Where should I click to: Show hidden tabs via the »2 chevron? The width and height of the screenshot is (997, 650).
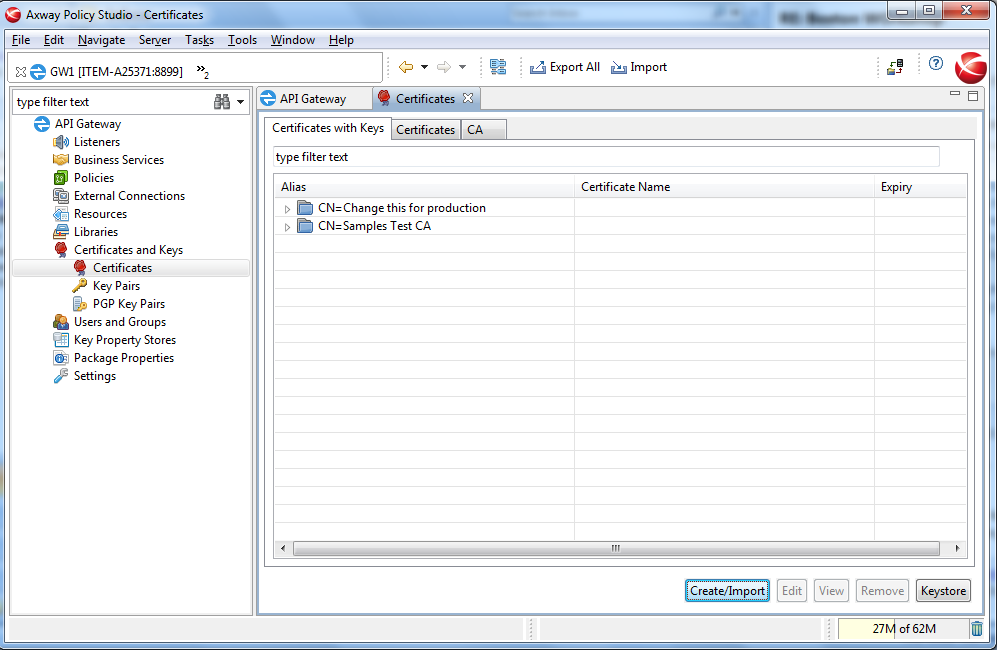pyautogui.click(x=202, y=71)
